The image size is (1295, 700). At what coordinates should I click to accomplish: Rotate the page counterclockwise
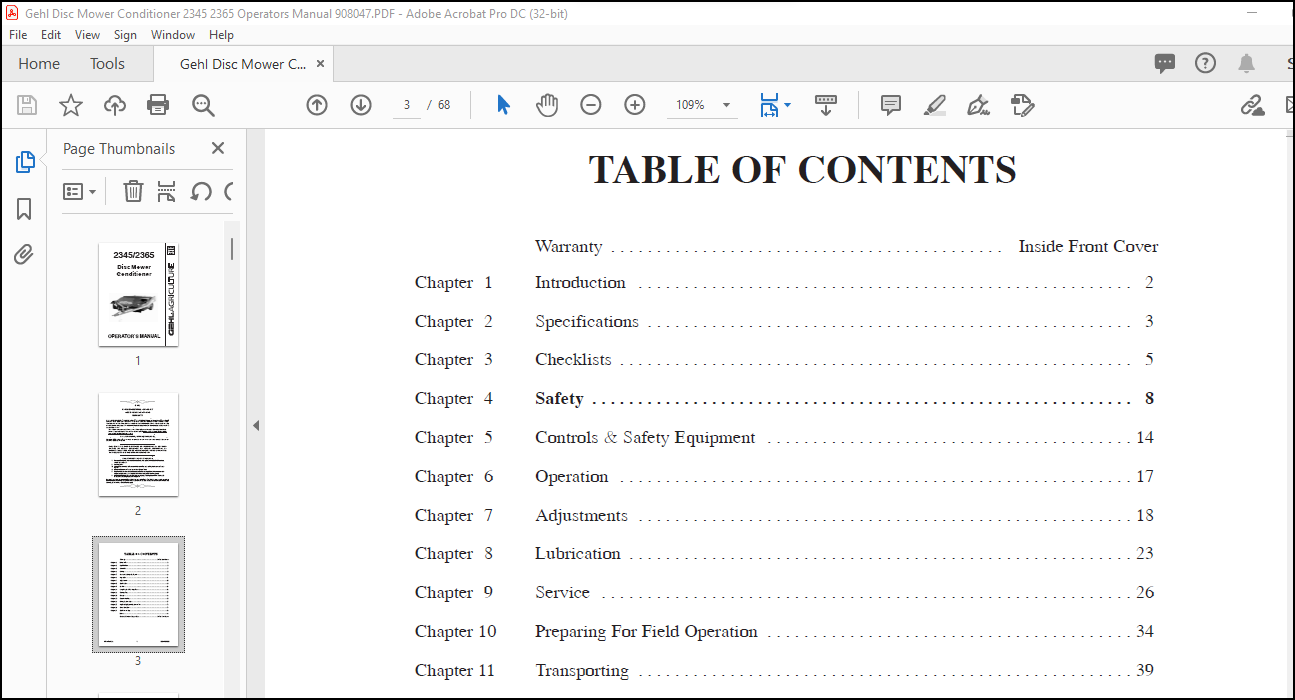click(201, 191)
